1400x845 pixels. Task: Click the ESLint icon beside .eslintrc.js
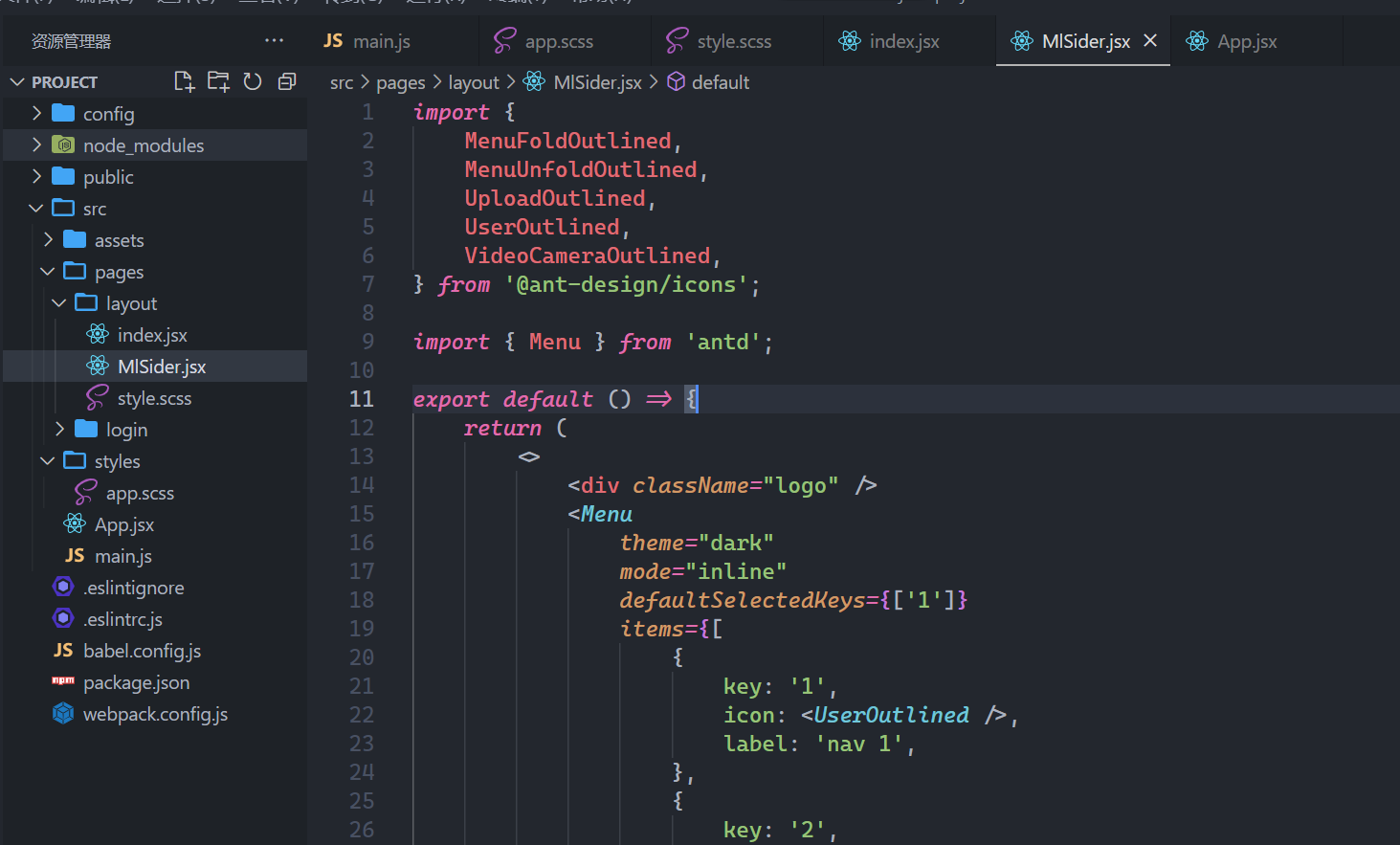point(63,618)
